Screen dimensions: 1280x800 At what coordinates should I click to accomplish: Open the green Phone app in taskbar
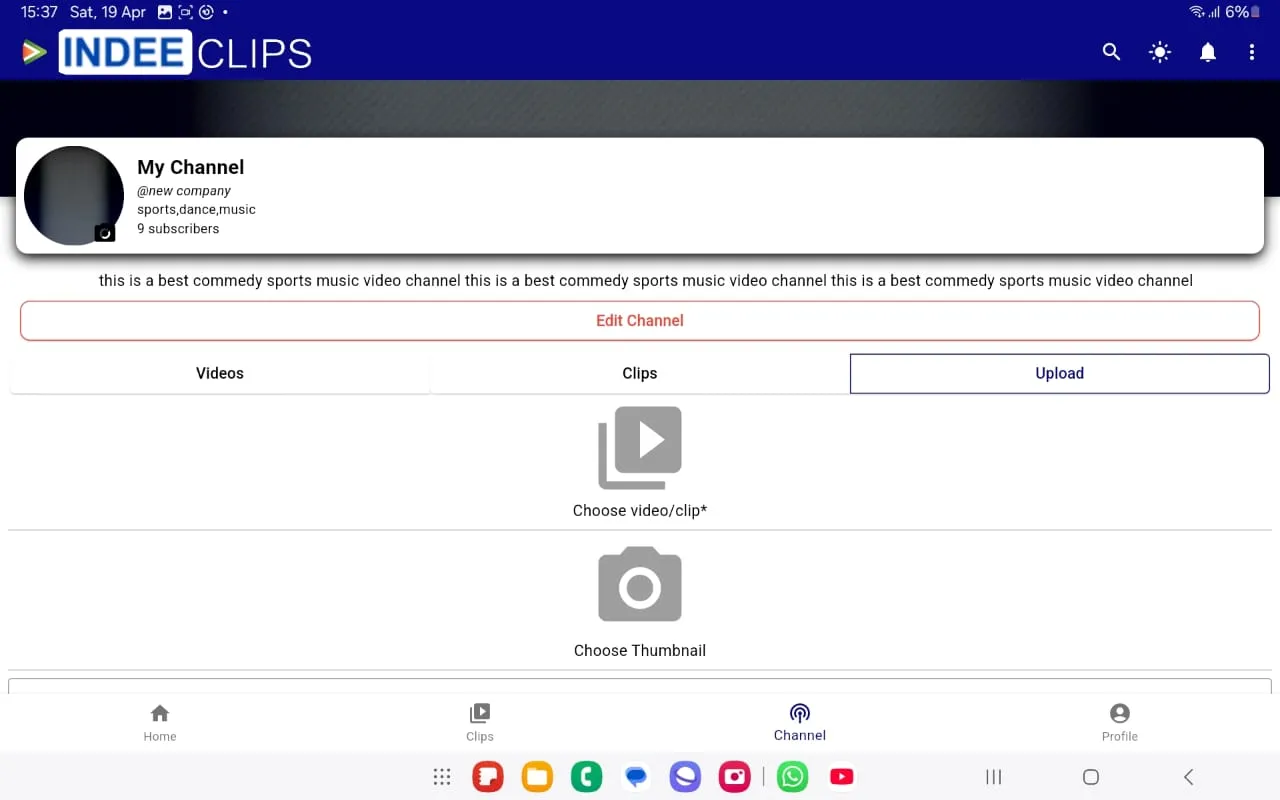tap(586, 777)
